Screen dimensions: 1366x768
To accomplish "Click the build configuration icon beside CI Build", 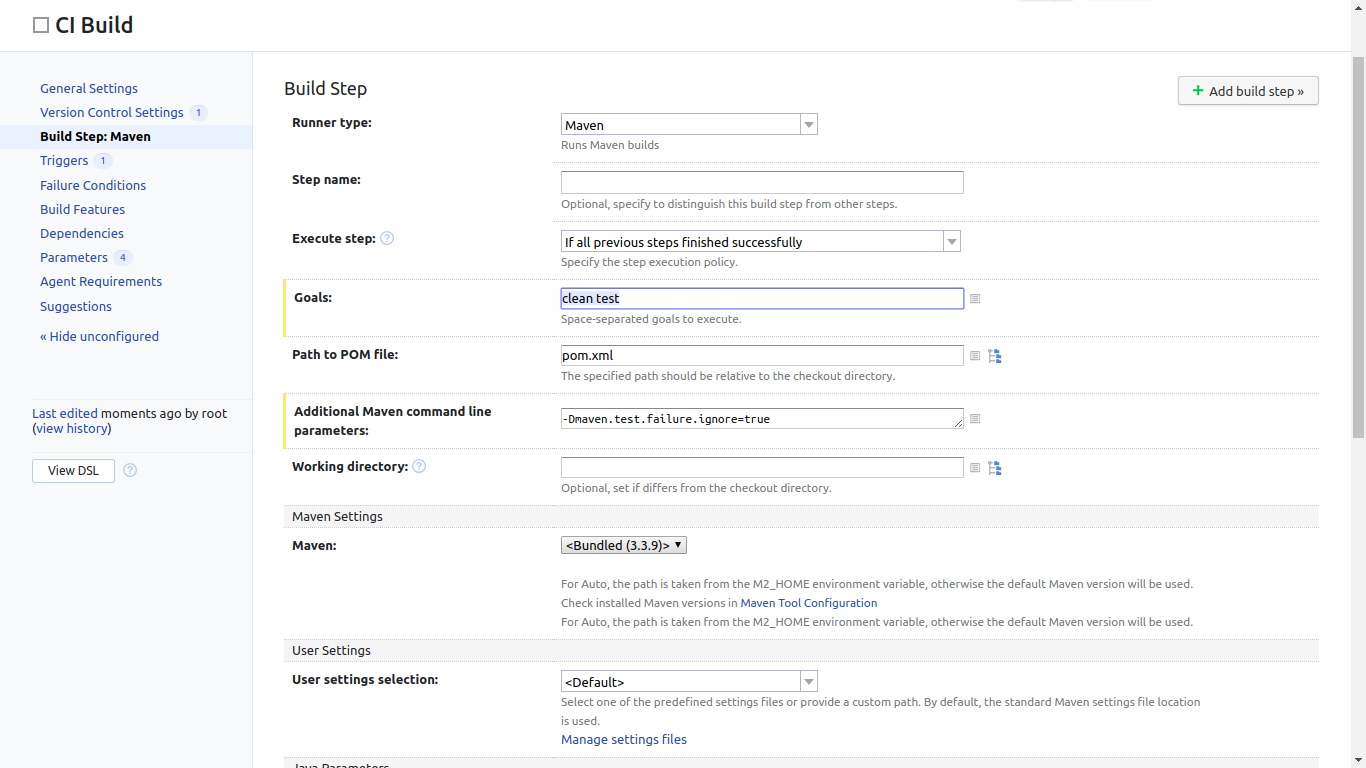I will tap(41, 26).
